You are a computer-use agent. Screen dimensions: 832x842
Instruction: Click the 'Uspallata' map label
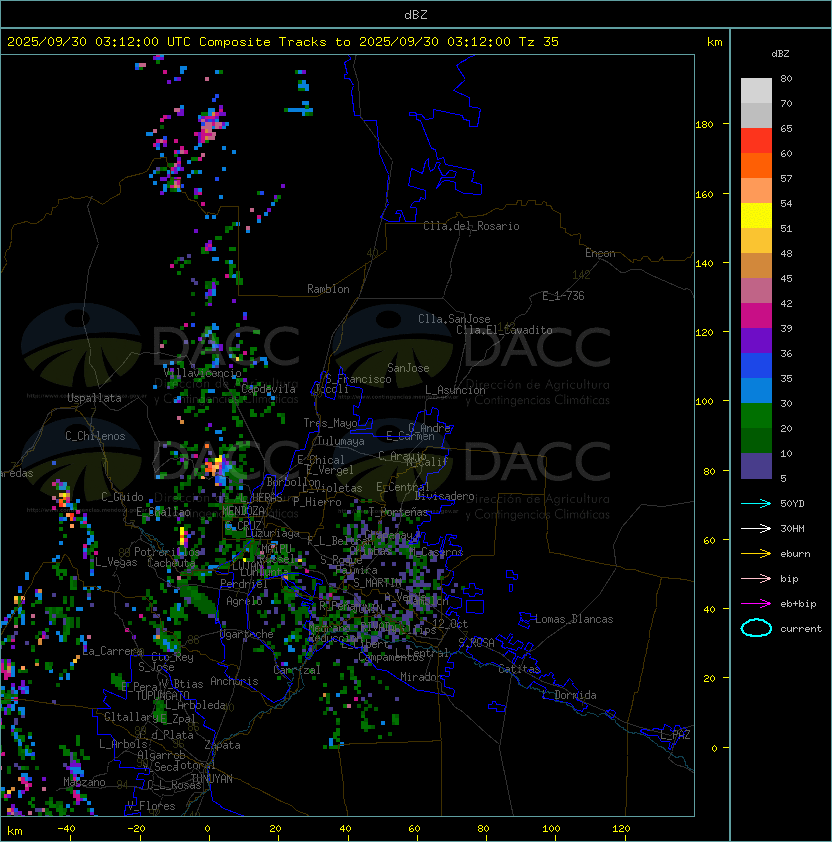94,398
